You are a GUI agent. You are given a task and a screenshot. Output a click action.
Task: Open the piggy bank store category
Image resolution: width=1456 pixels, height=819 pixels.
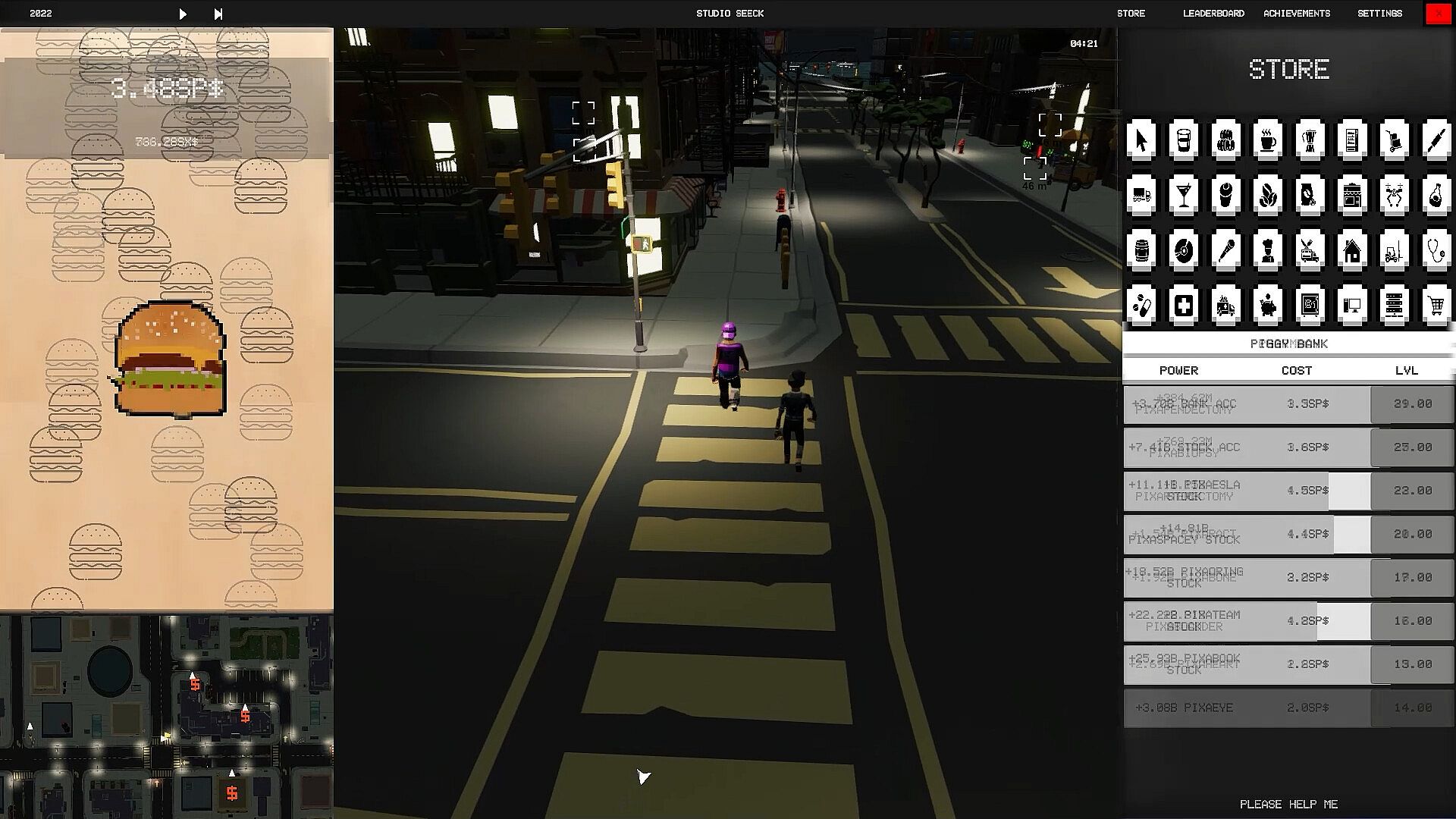(x=1267, y=306)
